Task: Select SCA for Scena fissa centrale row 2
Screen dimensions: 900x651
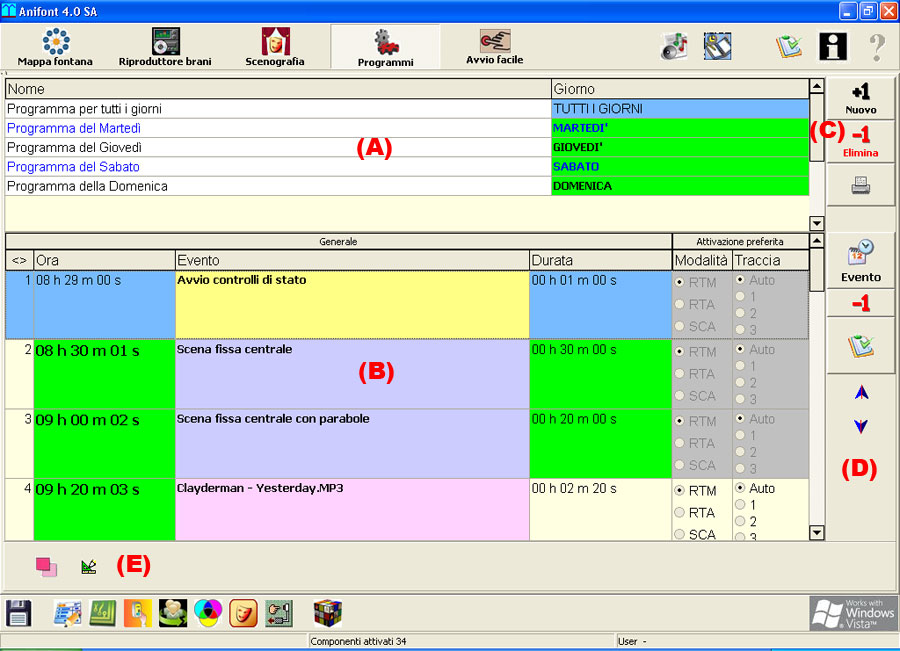Action: click(x=680, y=396)
